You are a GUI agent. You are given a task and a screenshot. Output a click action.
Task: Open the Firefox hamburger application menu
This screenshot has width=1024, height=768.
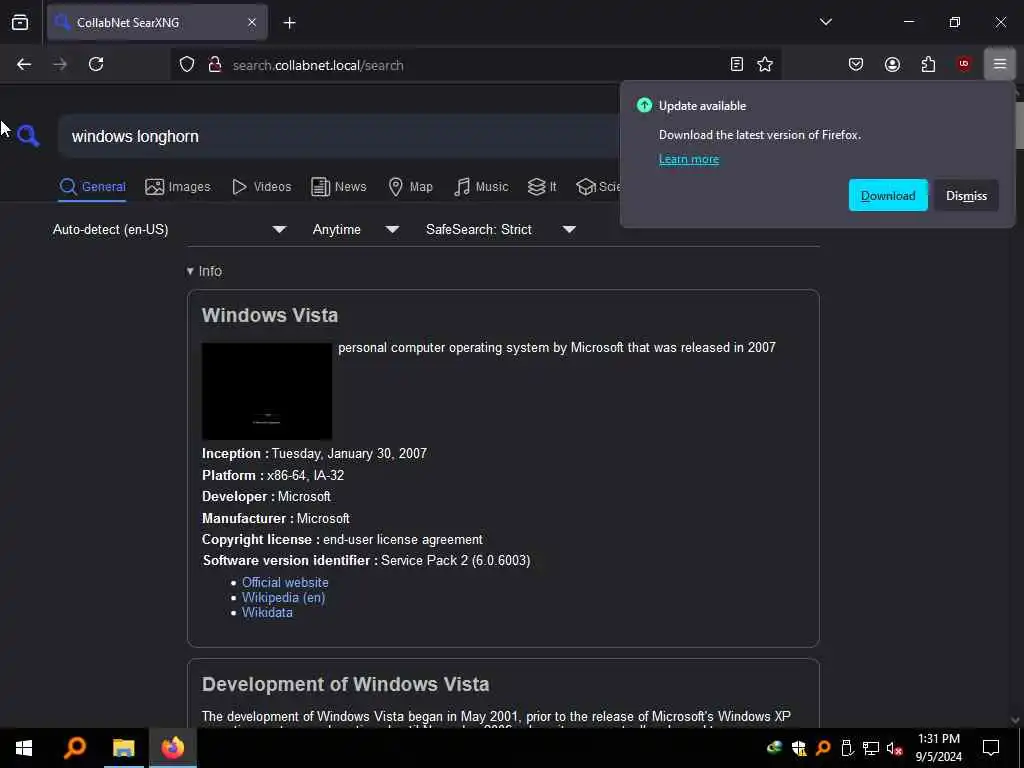tap(1000, 64)
